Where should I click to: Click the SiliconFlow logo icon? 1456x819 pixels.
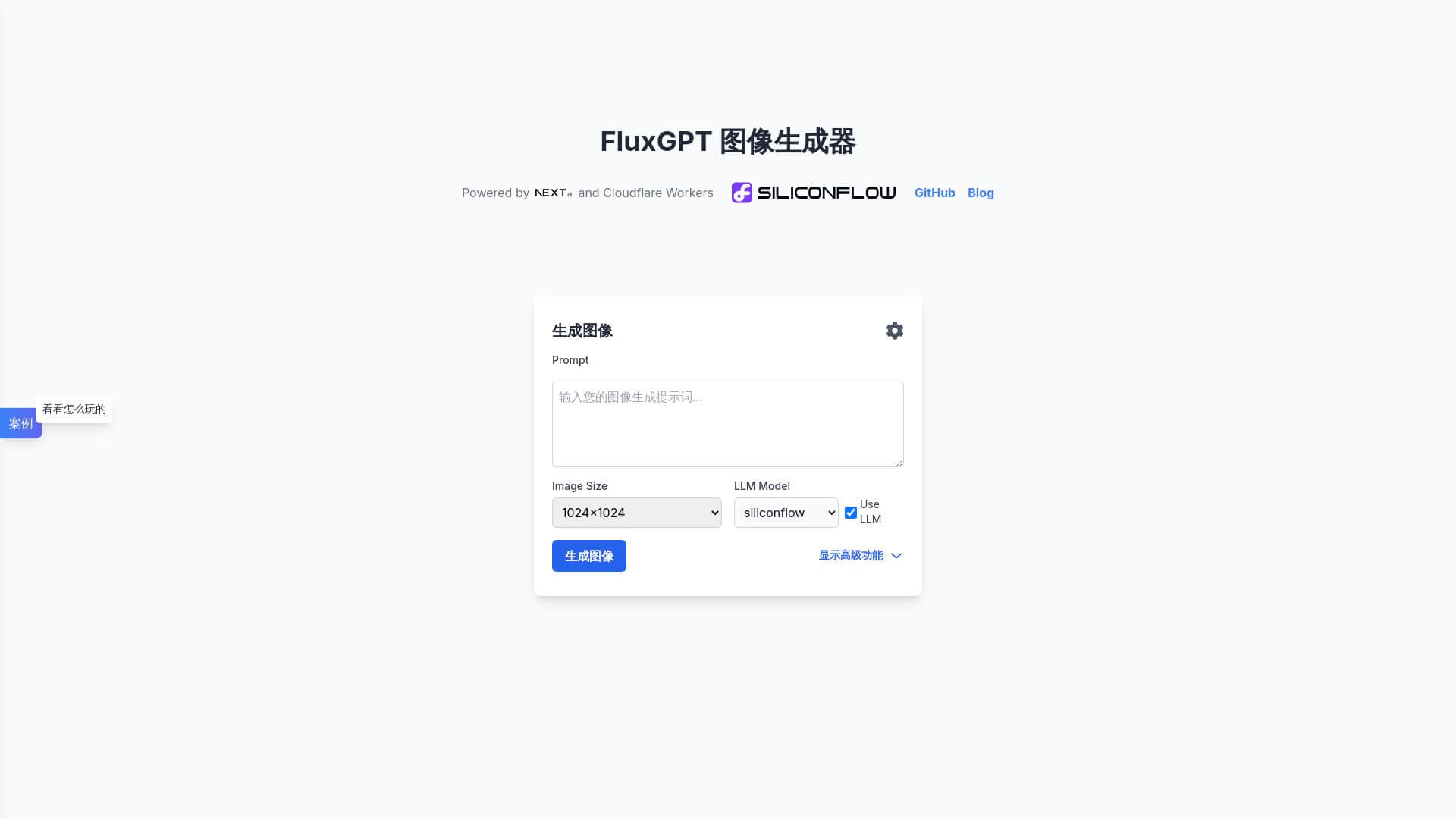742,192
